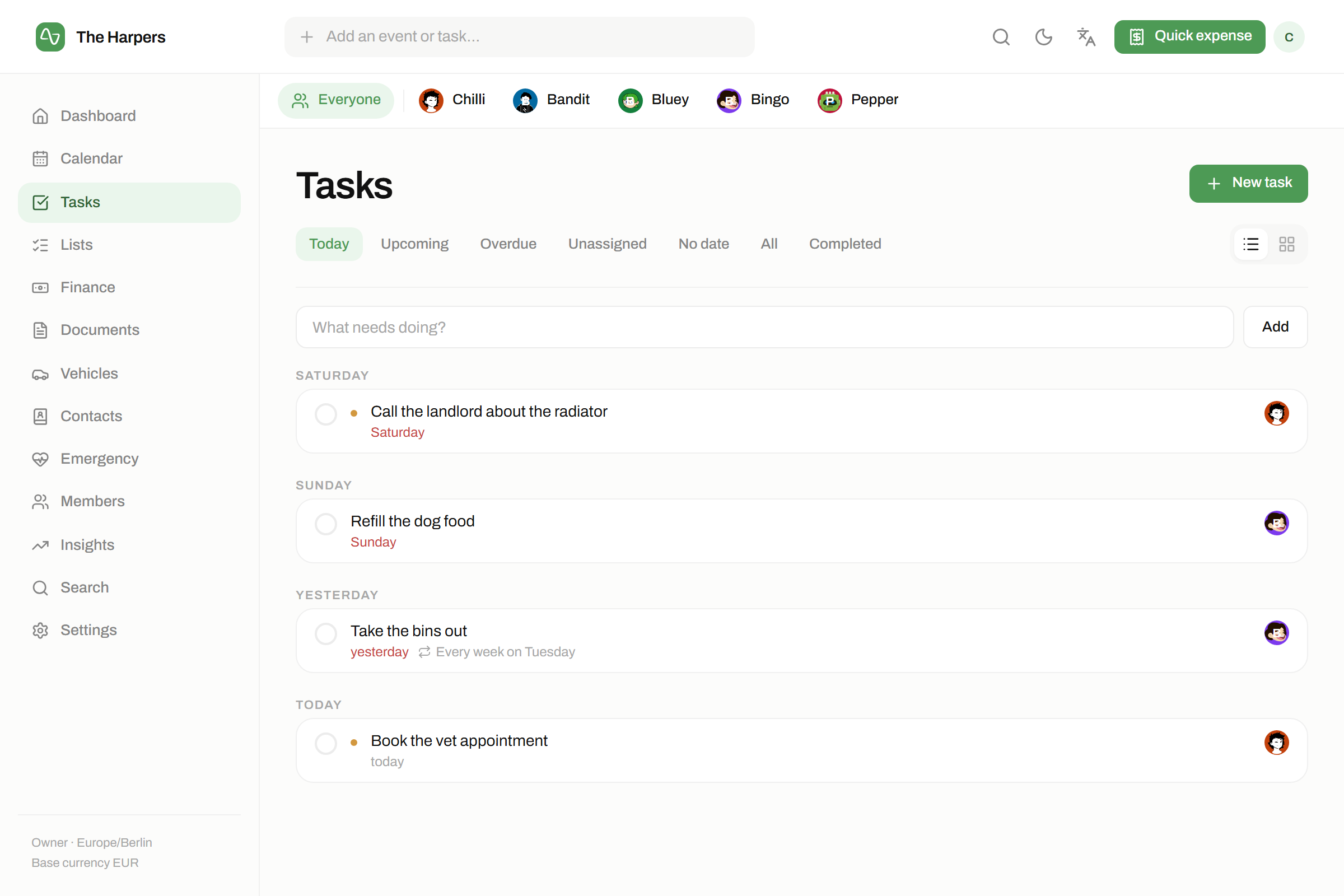Click the Add button
Image resolution: width=1344 pixels, height=896 pixels.
[1275, 327]
